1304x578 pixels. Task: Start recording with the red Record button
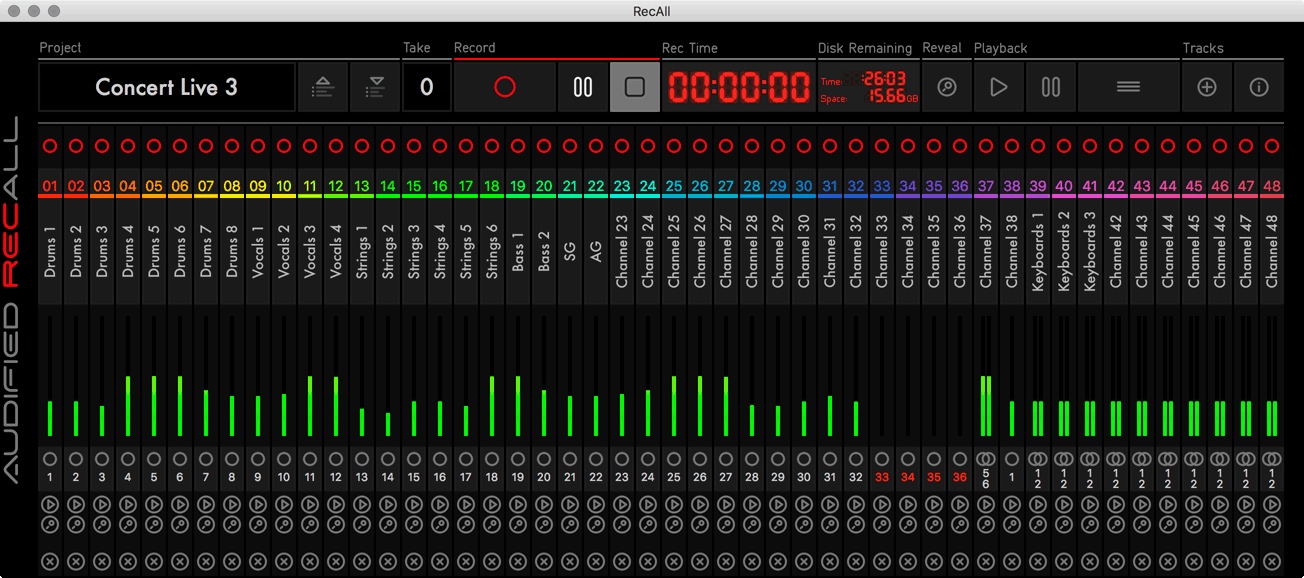[x=505, y=87]
